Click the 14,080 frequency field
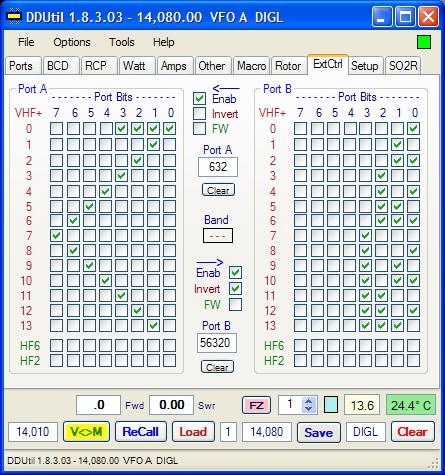The image size is (445, 475). (x=267, y=432)
